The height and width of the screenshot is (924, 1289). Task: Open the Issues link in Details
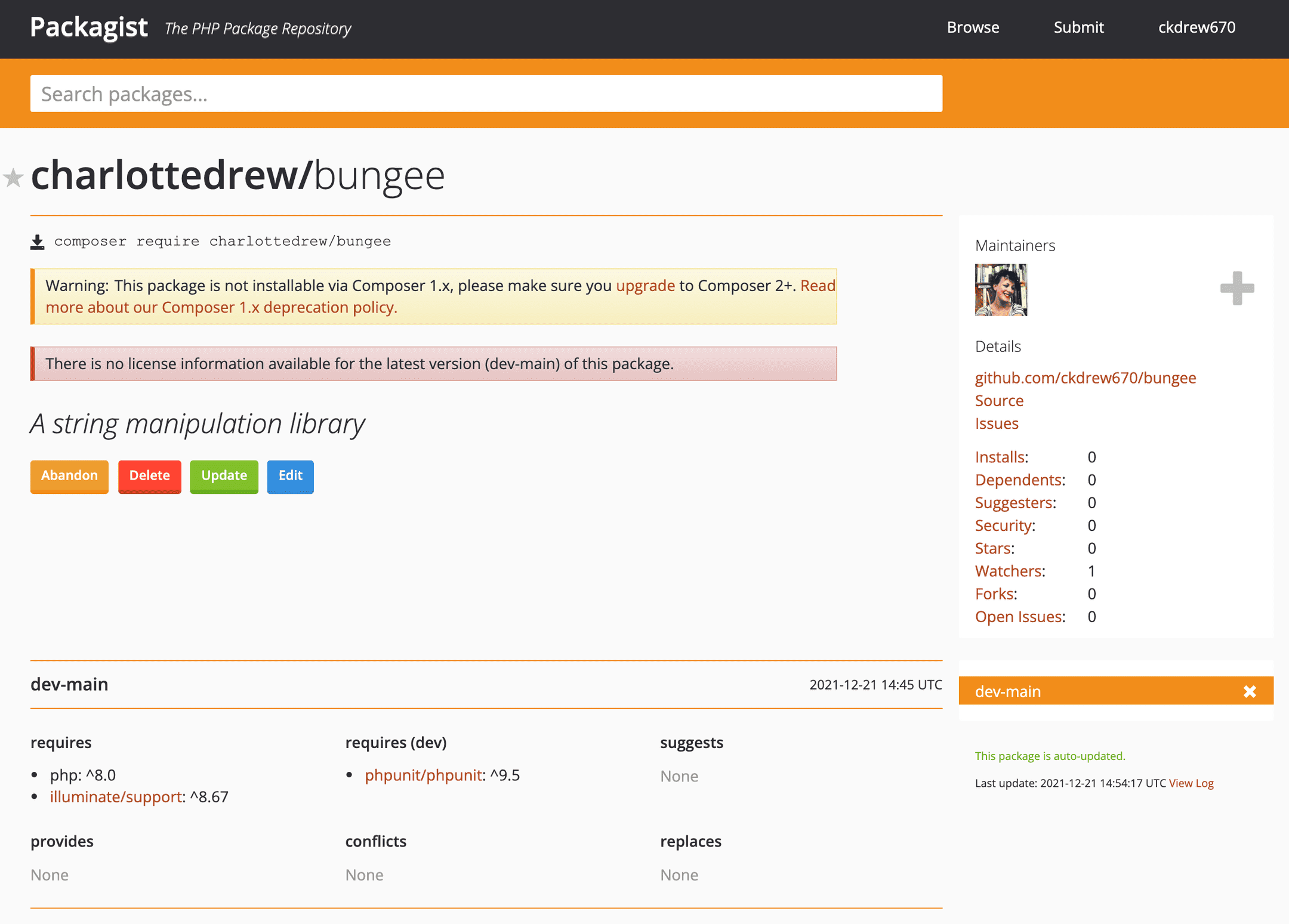coord(996,424)
